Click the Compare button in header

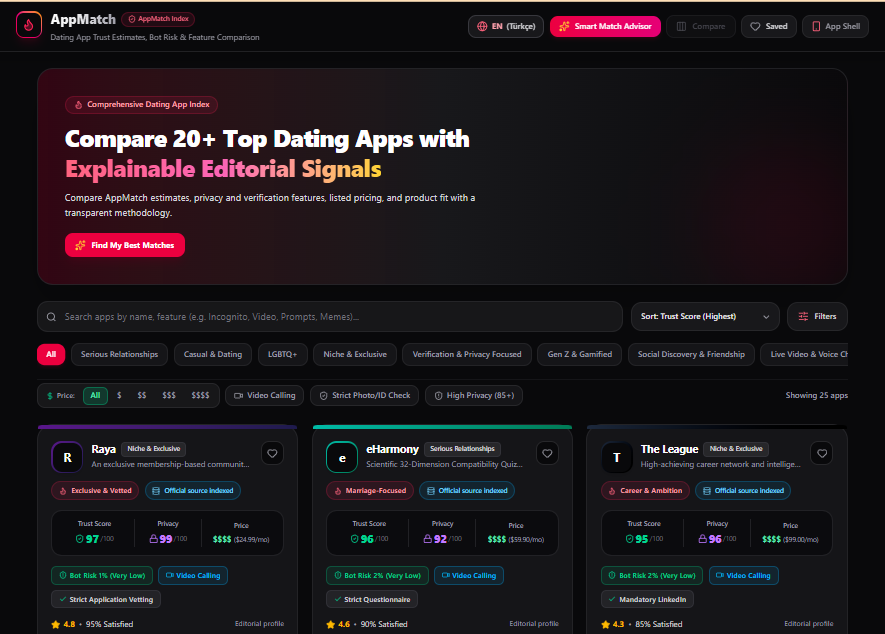[701, 26]
